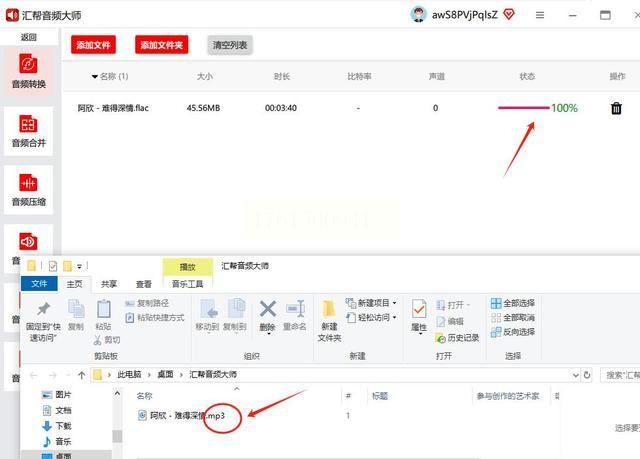Click the 删除 delete X icon
640x459 pixels.
click(x=267, y=309)
